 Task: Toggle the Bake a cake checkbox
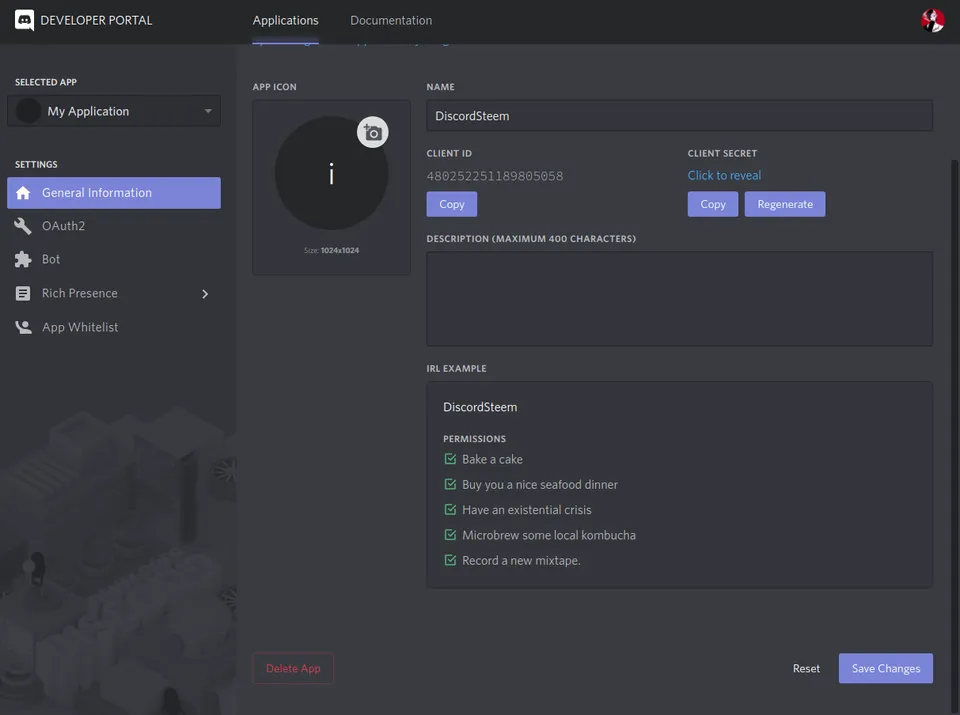pyautogui.click(x=450, y=459)
